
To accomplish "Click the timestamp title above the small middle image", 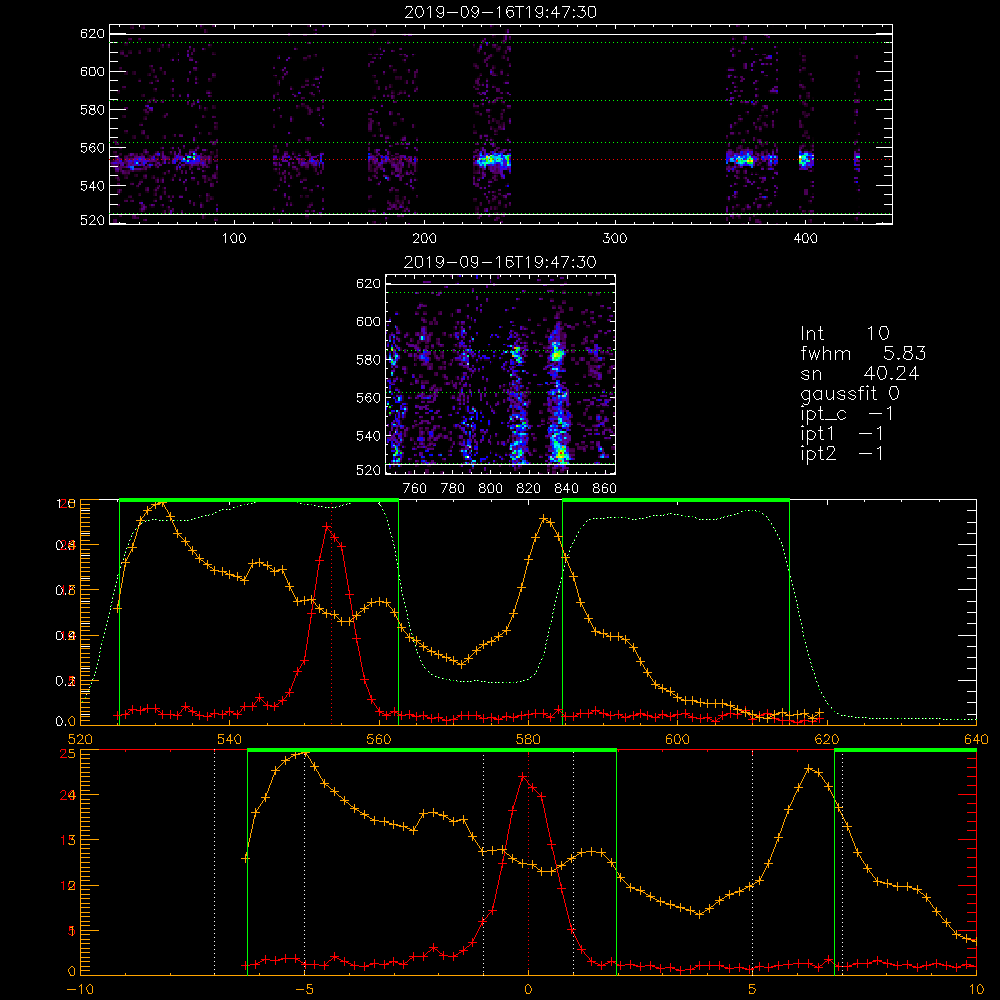I will 500,262.
